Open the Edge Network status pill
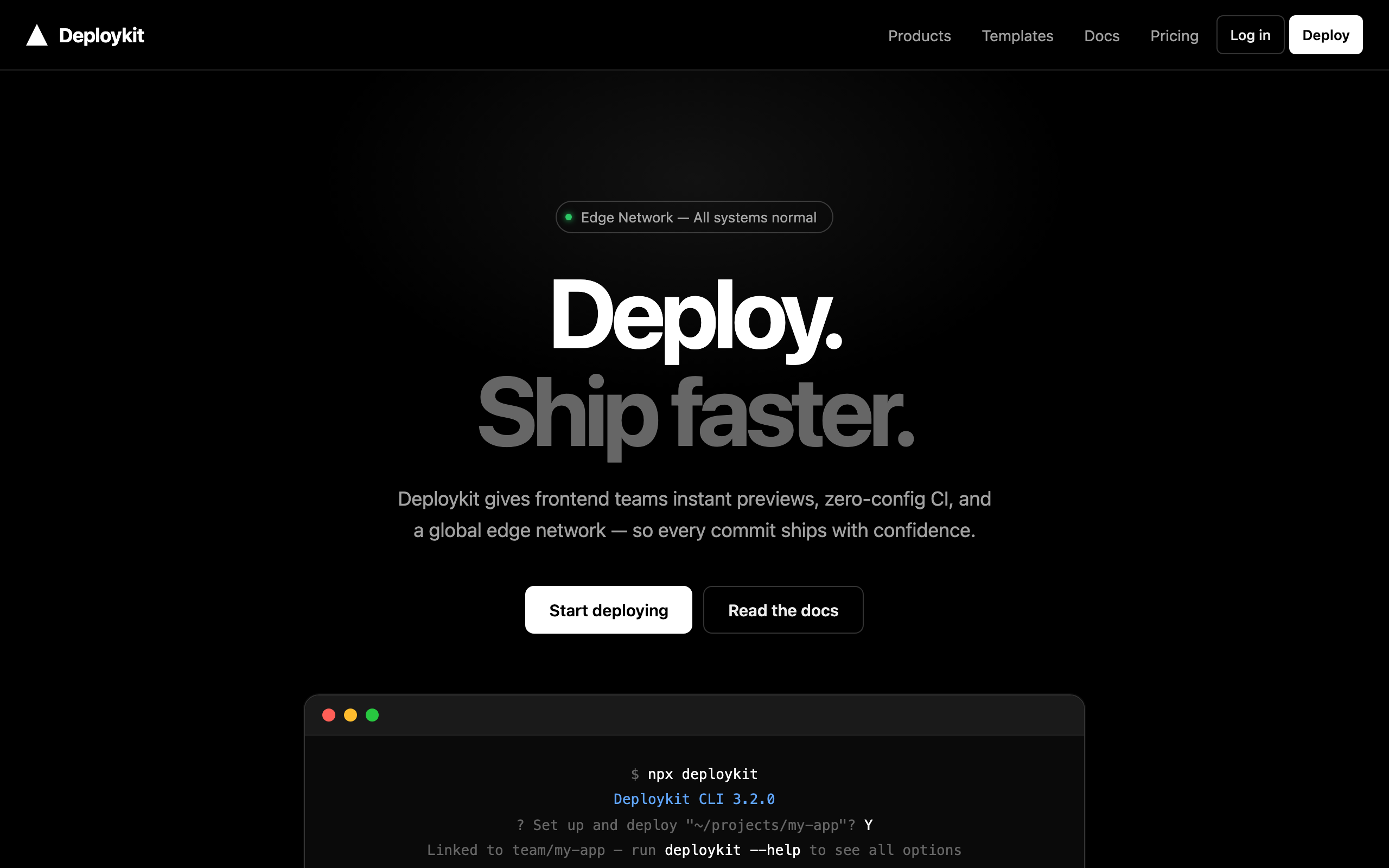 (694, 217)
